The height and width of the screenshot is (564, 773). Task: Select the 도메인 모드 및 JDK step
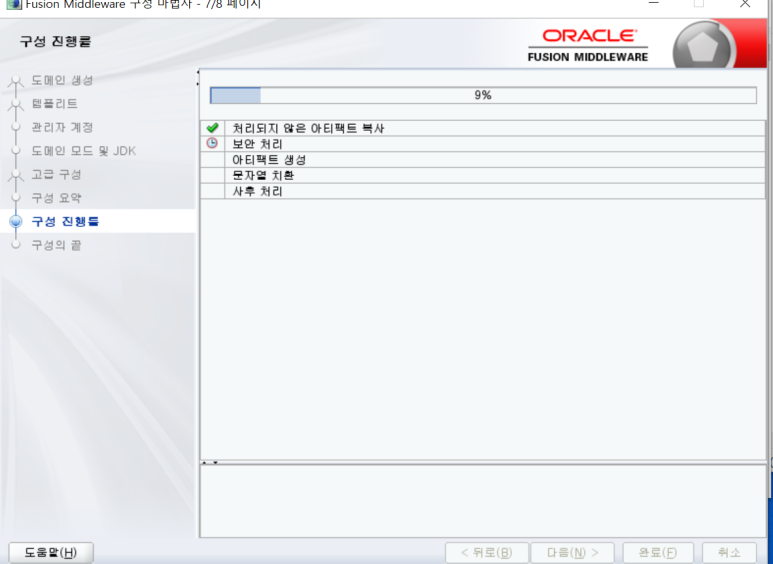pos(84,151)
